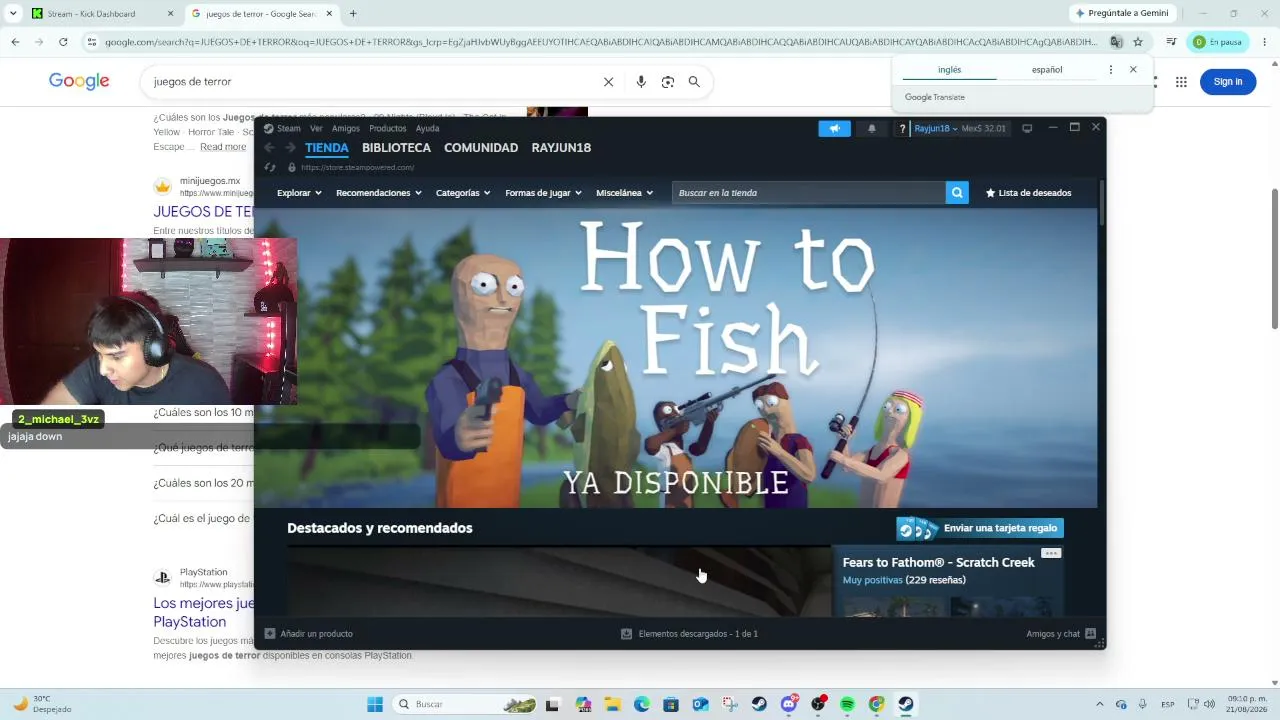Image resolution: width=1280 pixels, height=720 pixels.
Task: Click the three-dot menu on Fears to Fathom card
Action: point(1050,553)
